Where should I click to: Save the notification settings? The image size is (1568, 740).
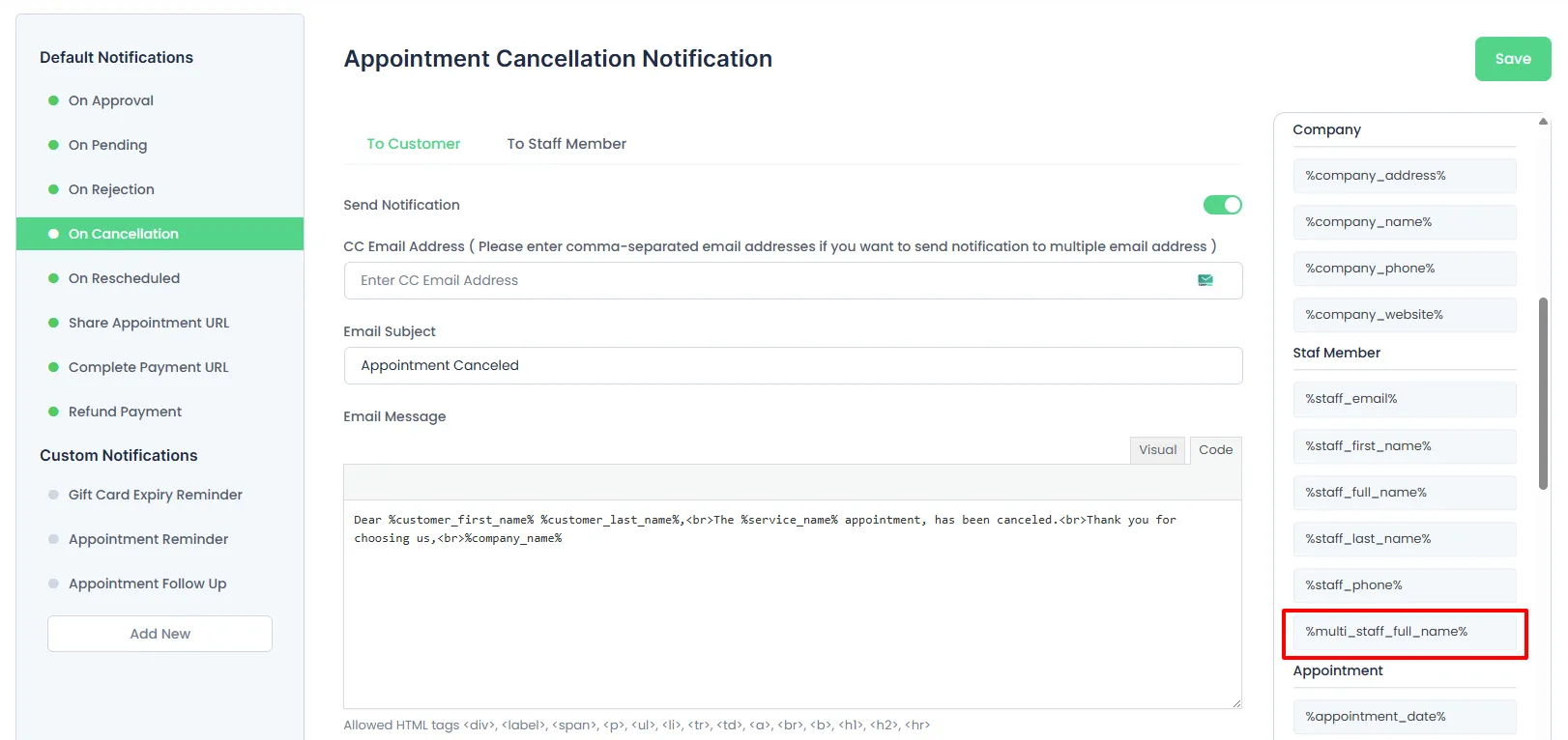pos(1513,59)
